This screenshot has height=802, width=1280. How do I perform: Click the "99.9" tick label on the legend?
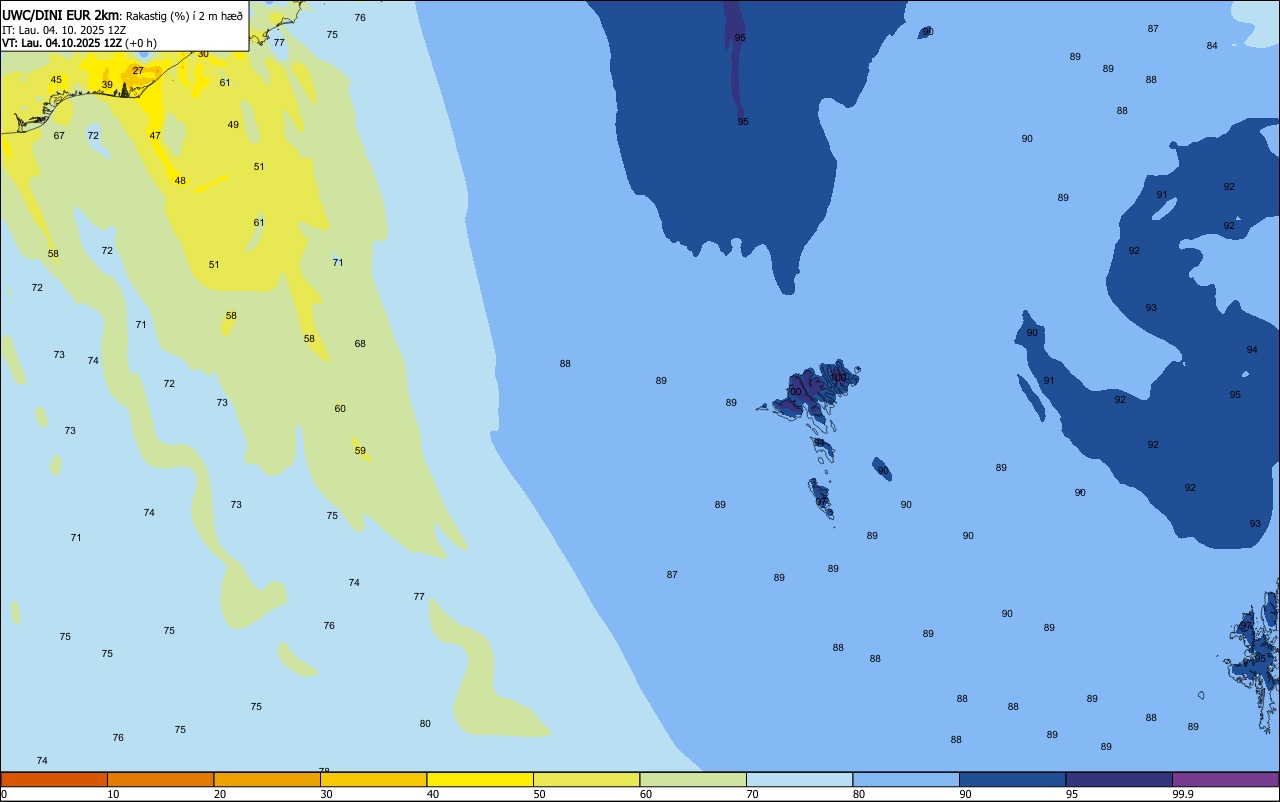1183,794
